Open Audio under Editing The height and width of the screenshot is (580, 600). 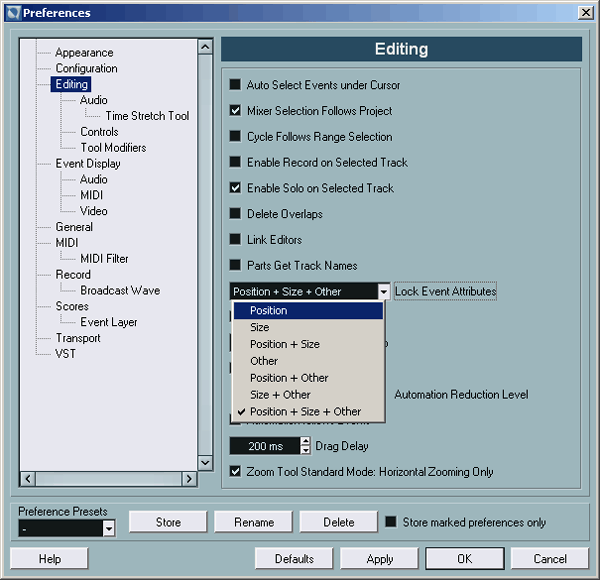pyautogui.click(x=93, y=100)
